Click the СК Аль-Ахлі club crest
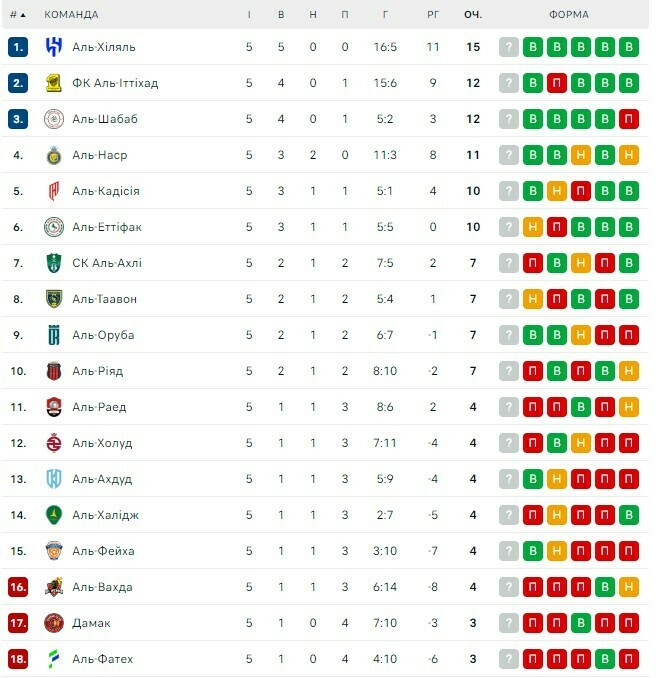 (x=54, y=263)
